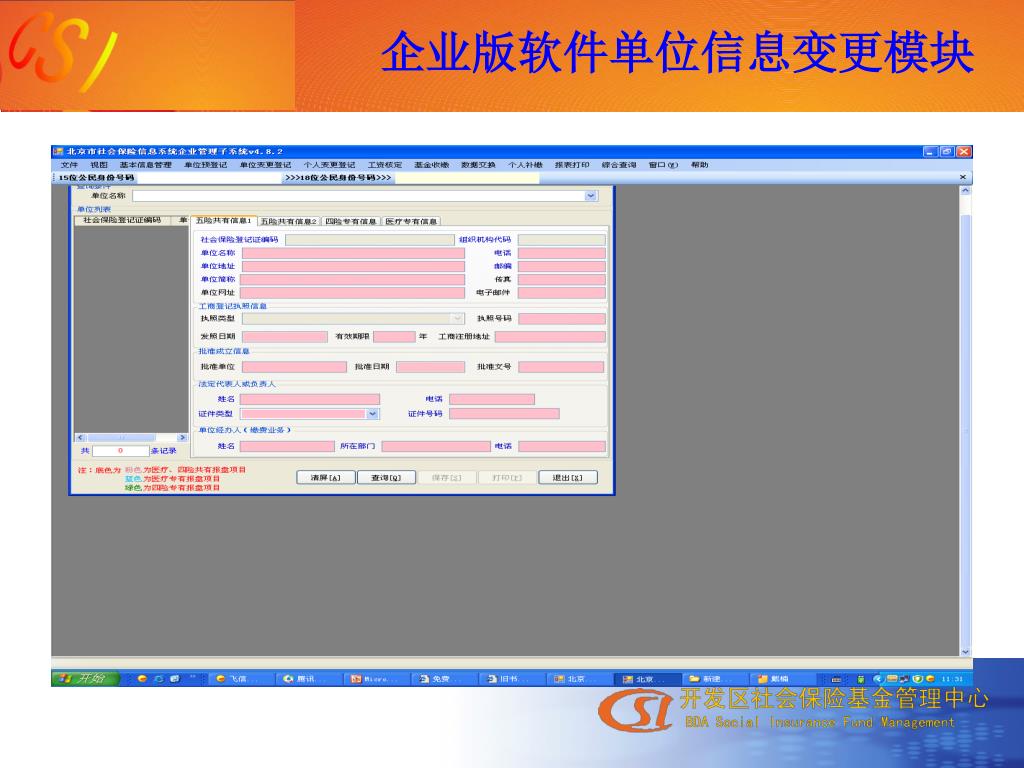Image resolution: width=1024 pixels, height=768 pixels.
Task: Open the 免费 taskbar item
Action: 444,679
